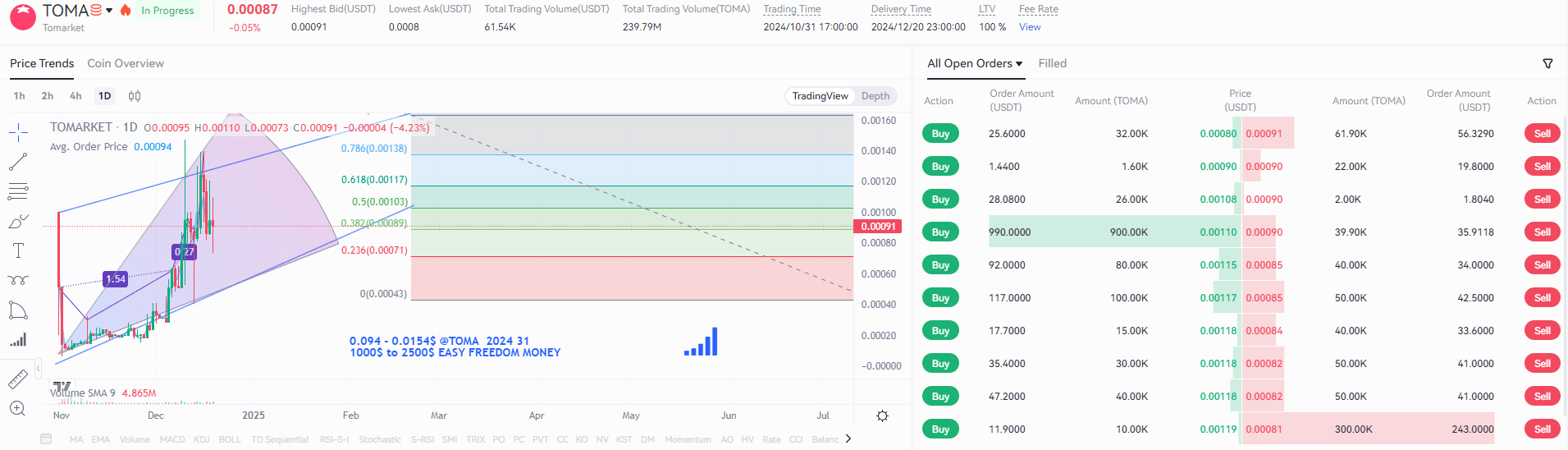
Task: Click the calendar icon below the chart
Action: pyautogui.click(x=46, y=439)
